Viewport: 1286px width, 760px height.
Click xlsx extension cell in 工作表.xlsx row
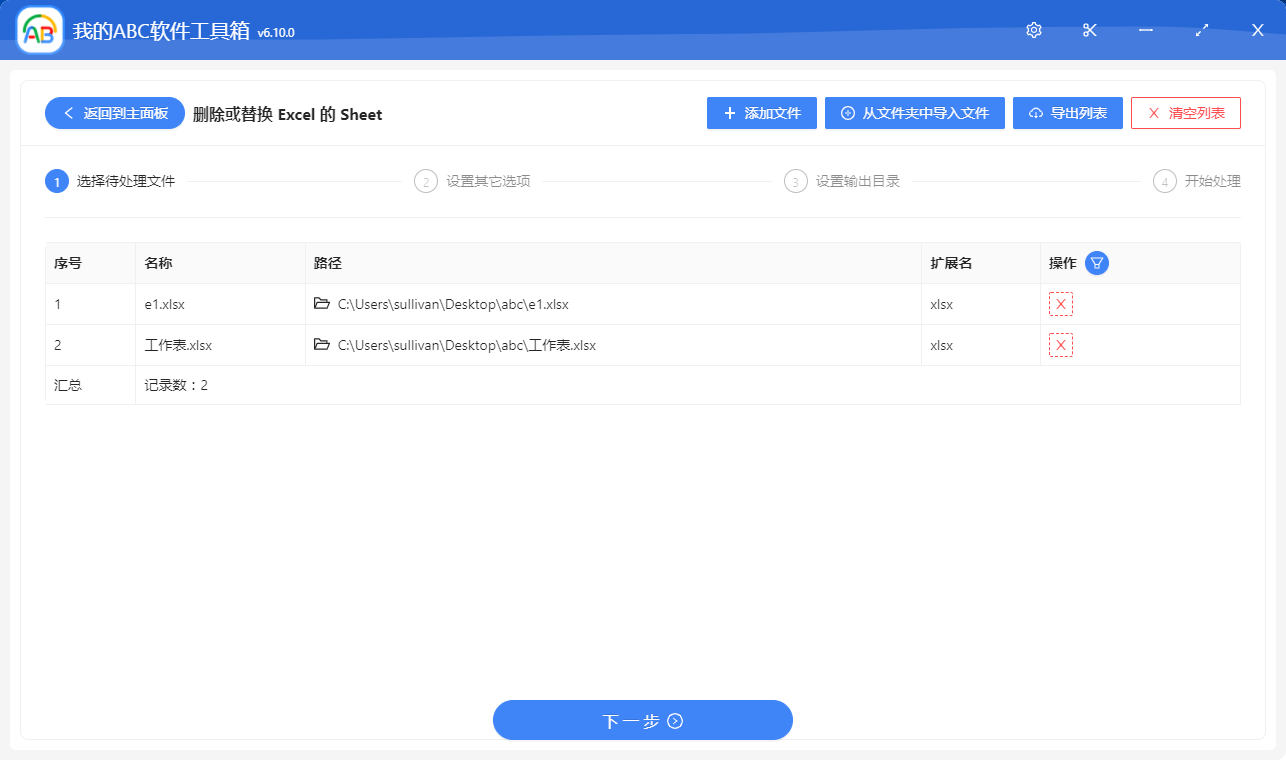tap(981, 345)
